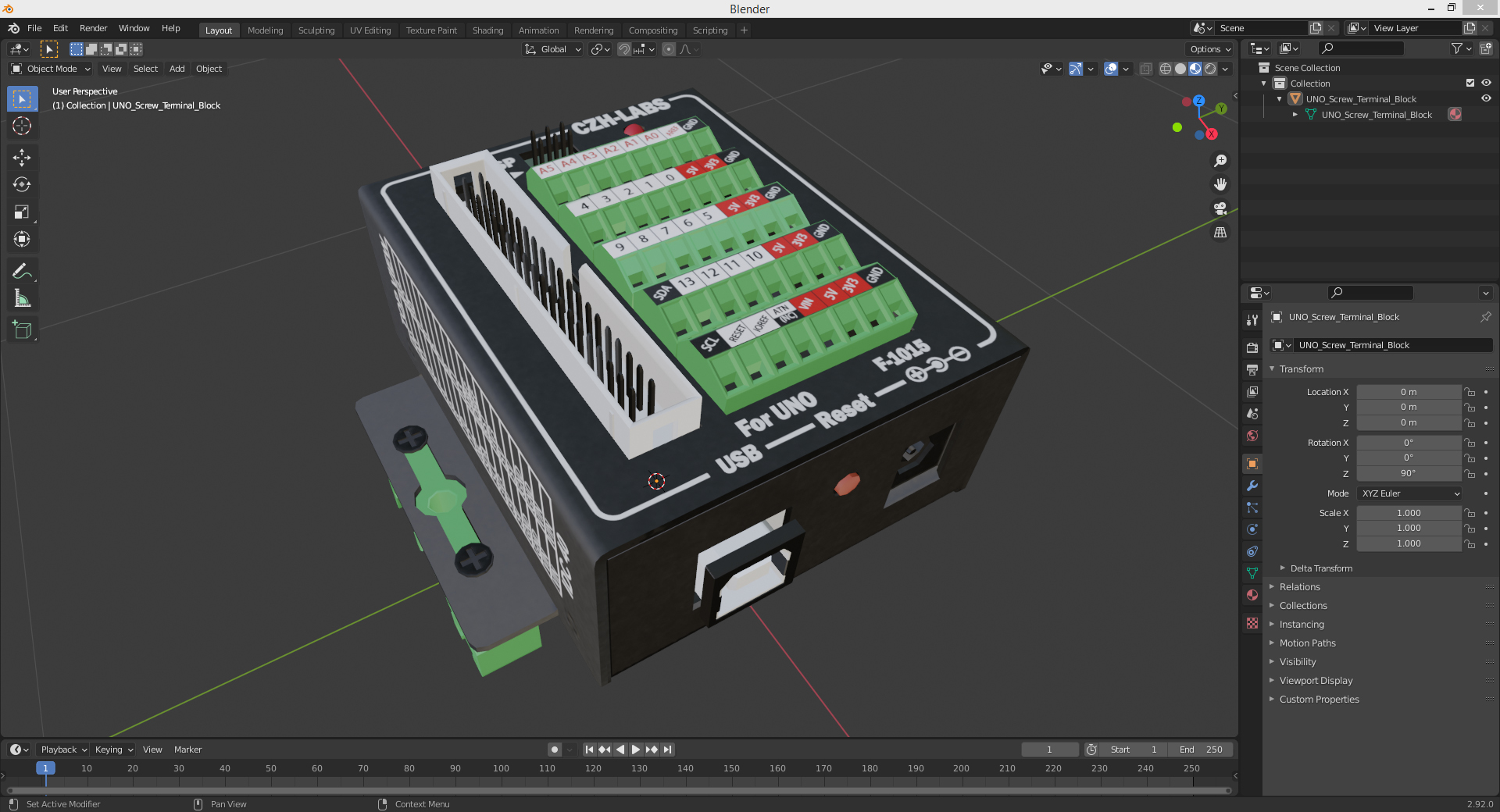
Task: Collapse the Transform panel
Action: 1301,369
